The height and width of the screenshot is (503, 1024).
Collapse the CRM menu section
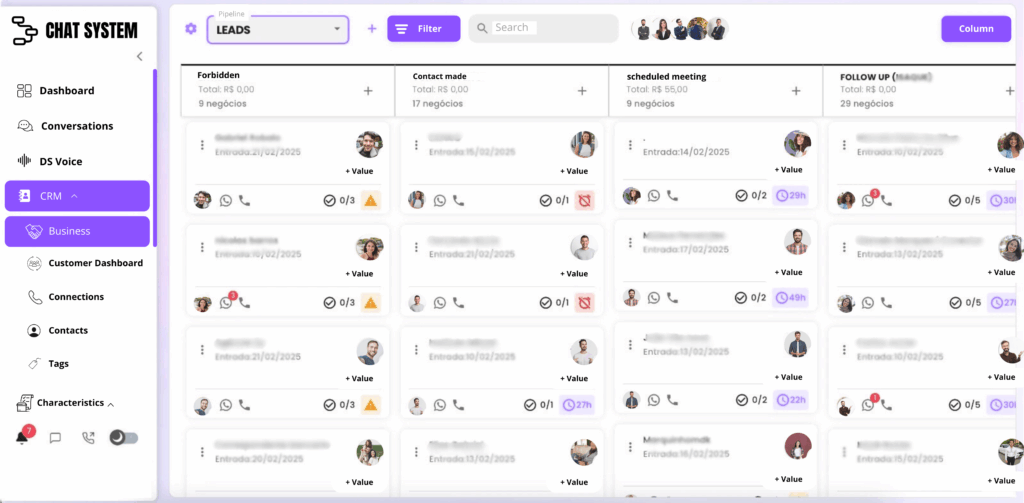(x=74, y=196)
